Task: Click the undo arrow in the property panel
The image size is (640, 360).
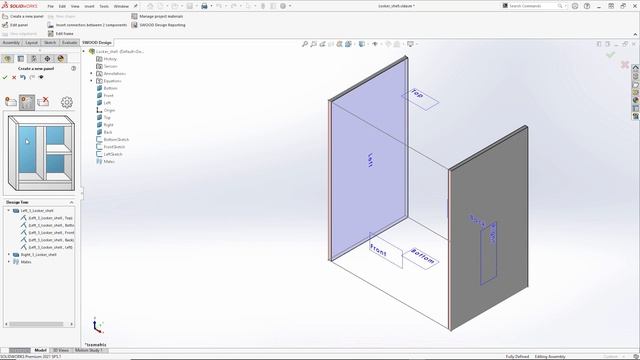Action: click(23, 77)
